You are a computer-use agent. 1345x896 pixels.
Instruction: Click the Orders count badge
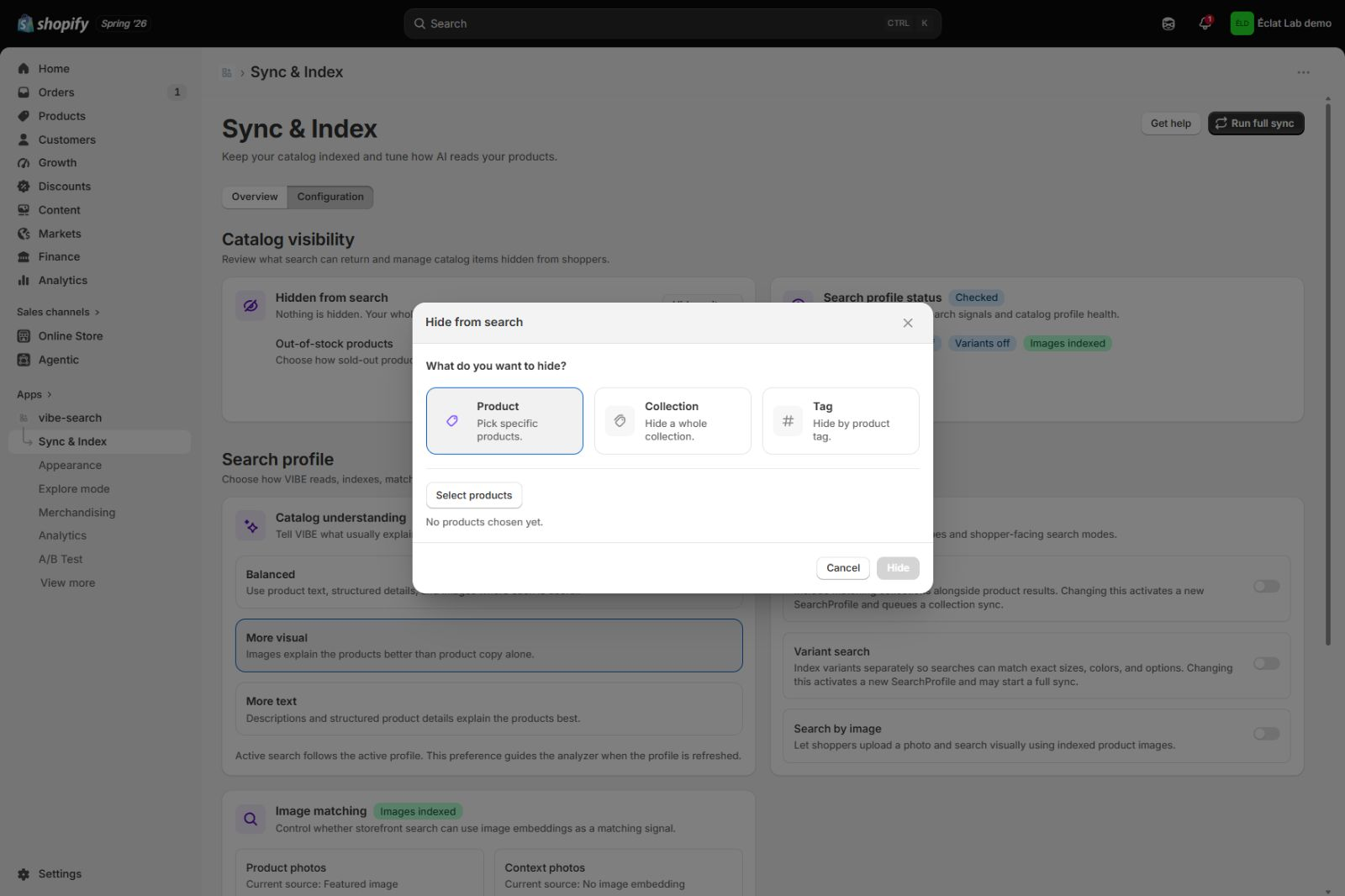click(x=177, y=92)
